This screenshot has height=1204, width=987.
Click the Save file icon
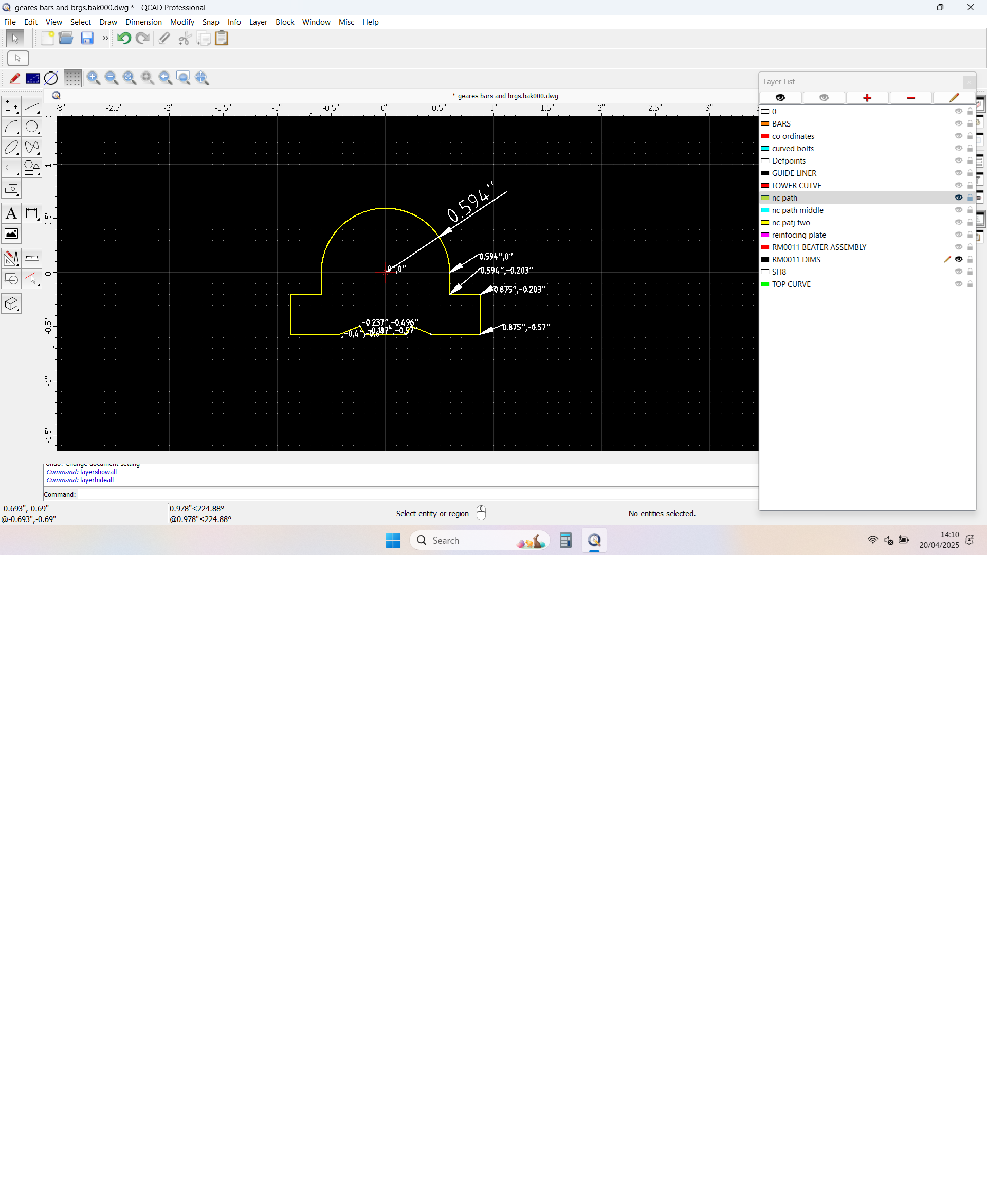(87, 38)
